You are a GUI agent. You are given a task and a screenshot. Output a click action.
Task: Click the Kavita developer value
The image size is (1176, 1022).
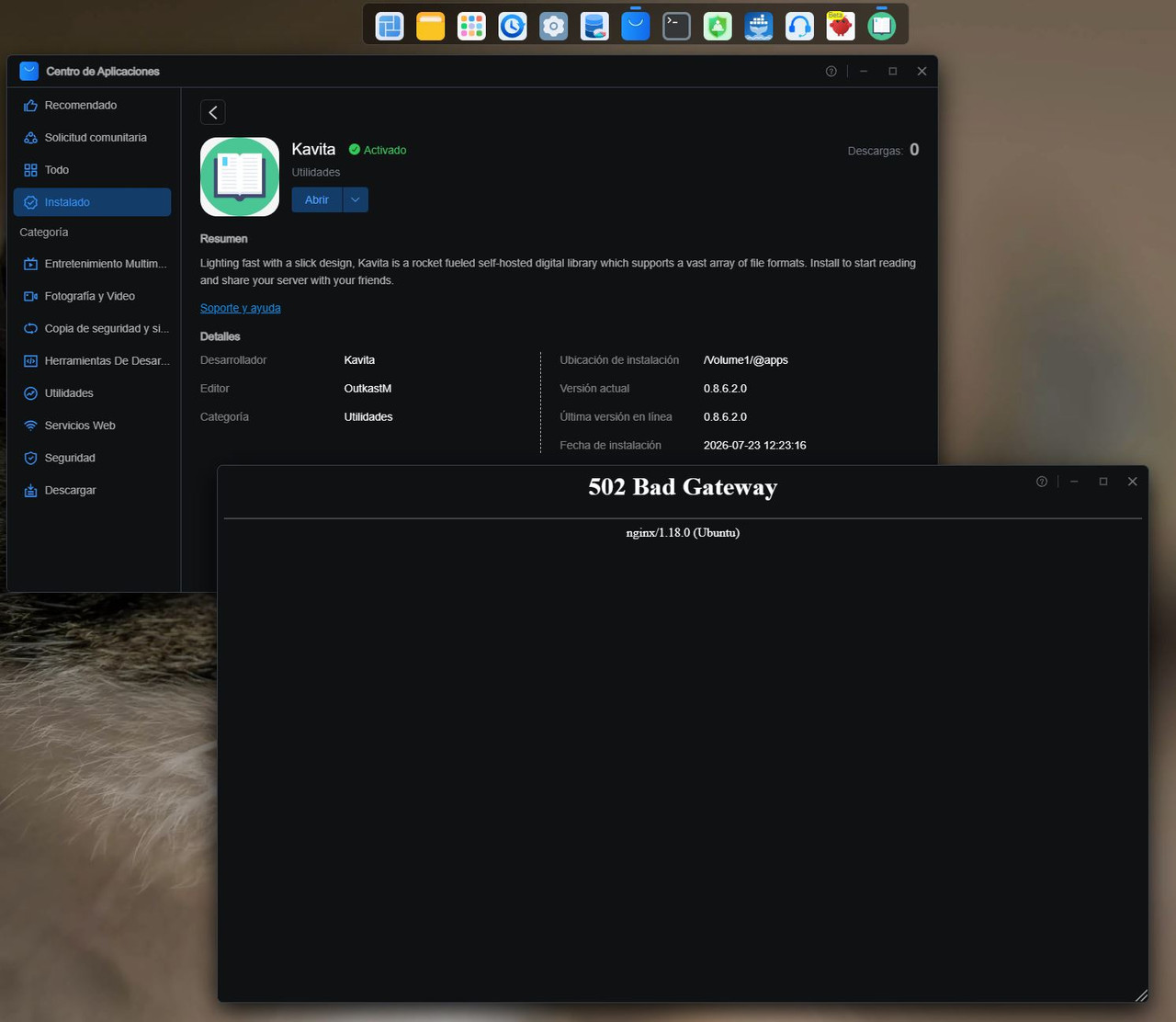[x=359, y=360]
